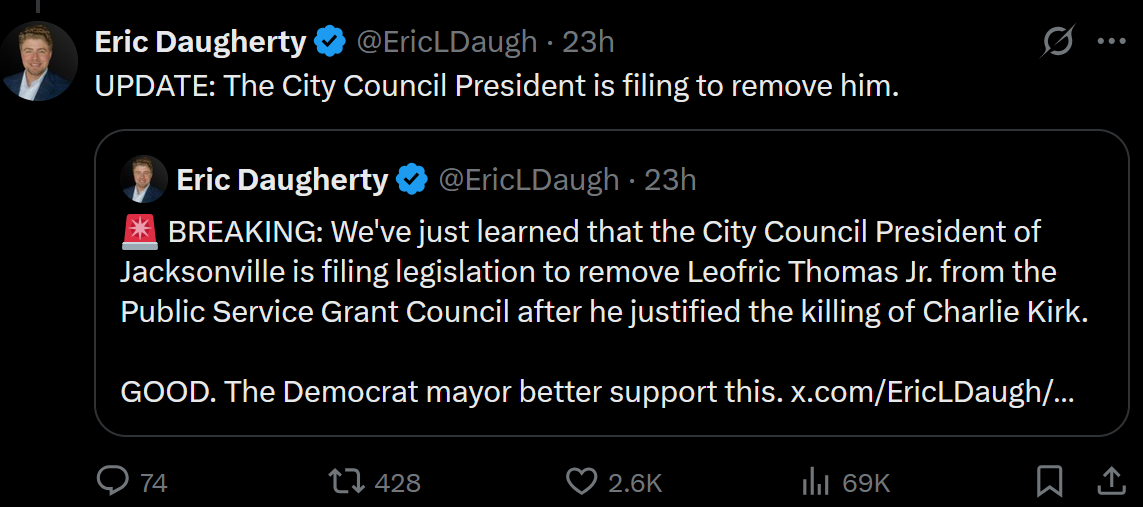Open Eric Daugherty's main profile avatar

(x=38, y=61)
